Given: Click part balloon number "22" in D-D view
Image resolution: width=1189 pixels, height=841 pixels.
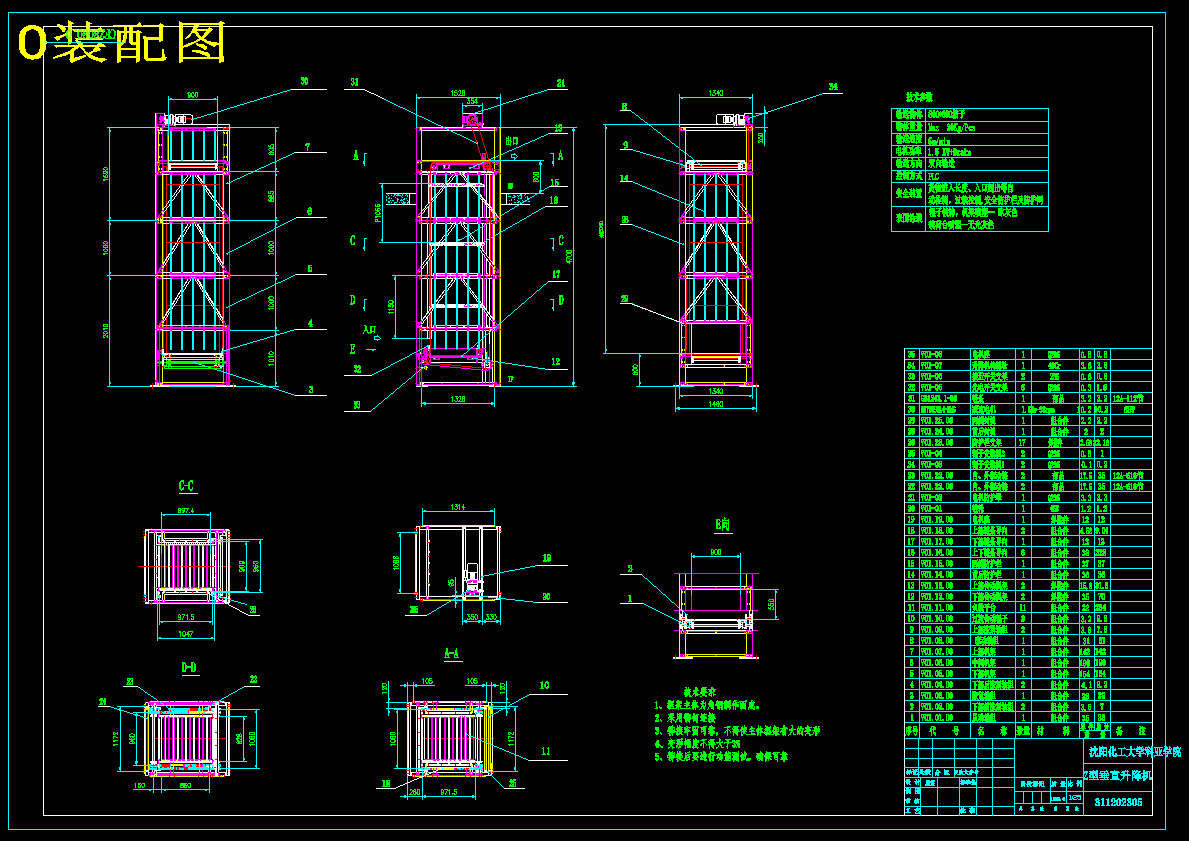Looking at the screenshot, I should [254, 679].
